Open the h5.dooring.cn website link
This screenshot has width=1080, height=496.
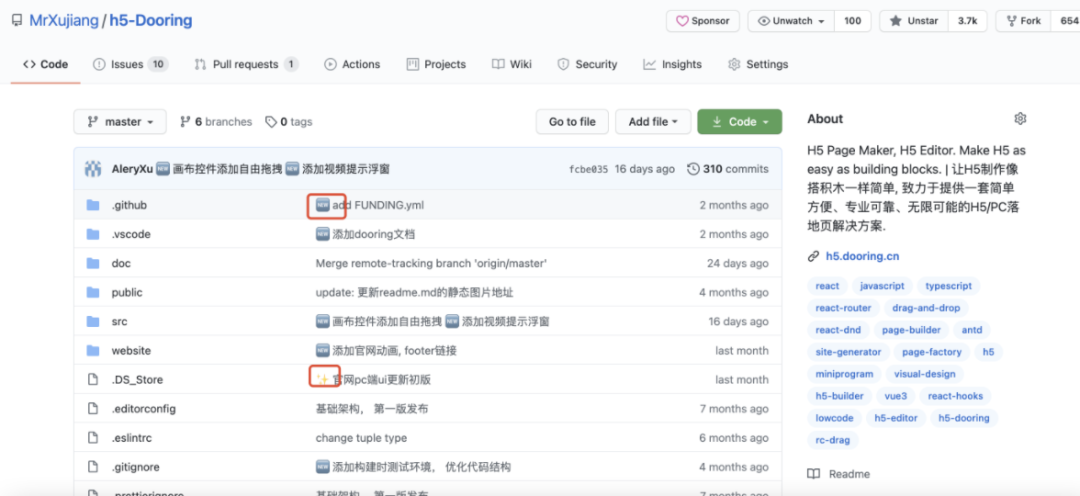pyautogui.click(x=862, y=256)
